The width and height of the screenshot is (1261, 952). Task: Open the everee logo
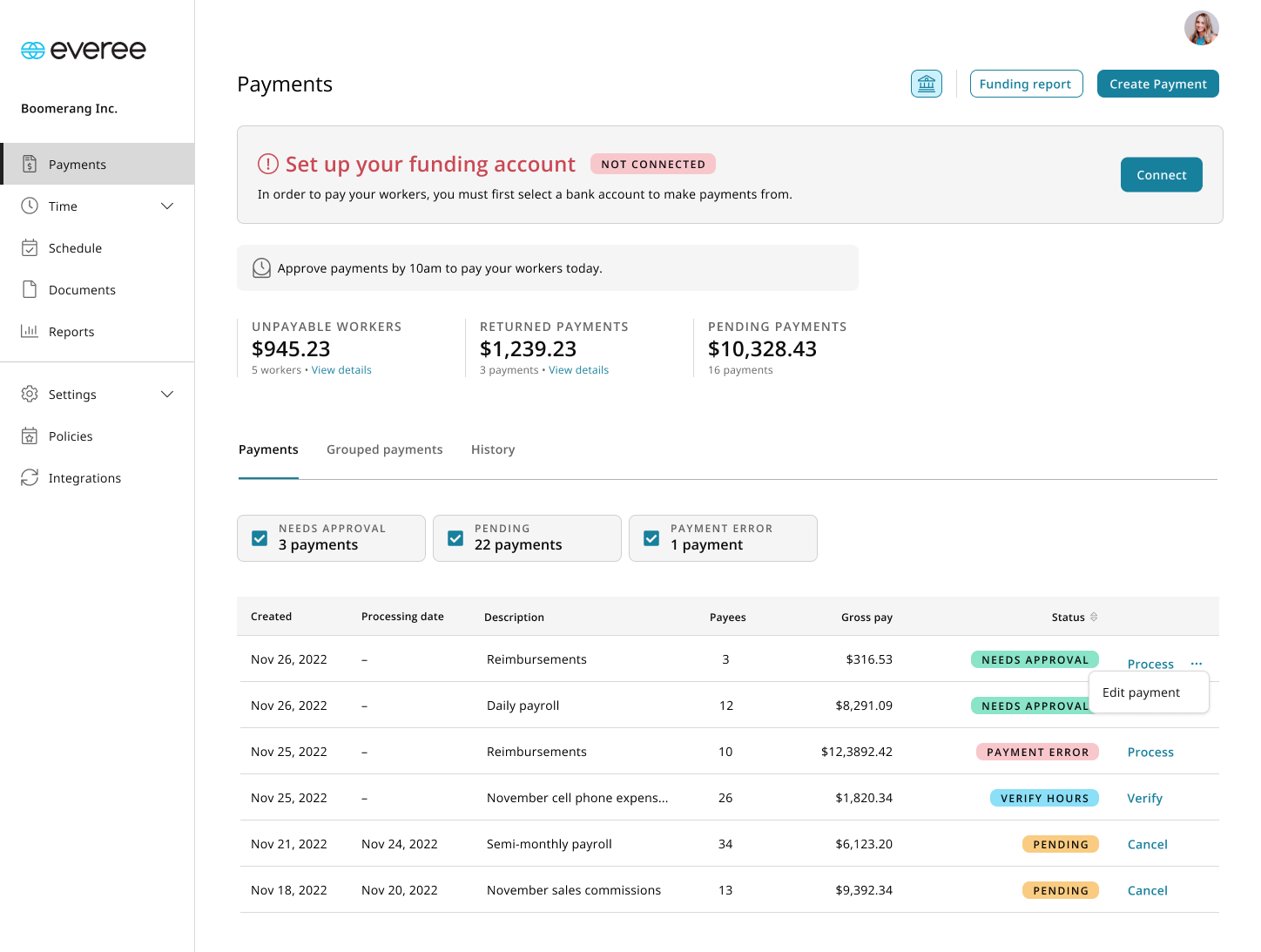coord(83,50)
